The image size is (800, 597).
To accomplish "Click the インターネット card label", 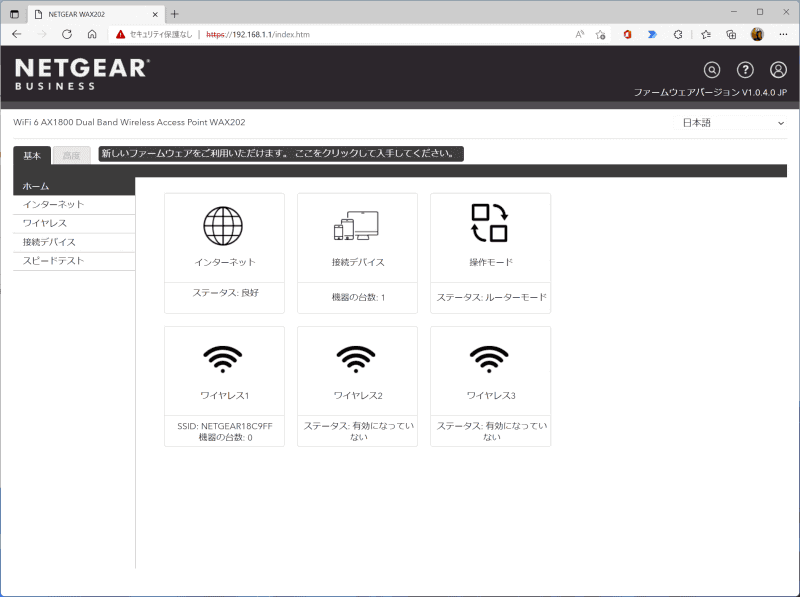I will coord(224,262).
